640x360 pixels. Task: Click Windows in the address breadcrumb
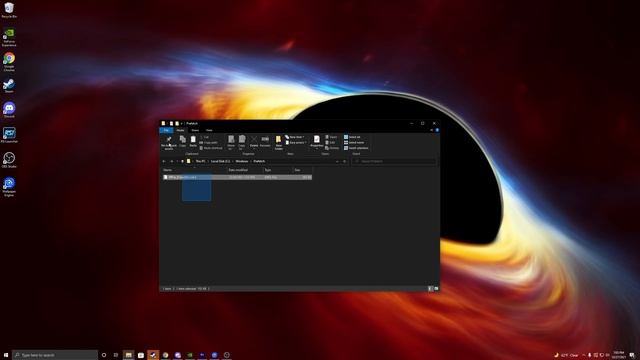[242, 161]
